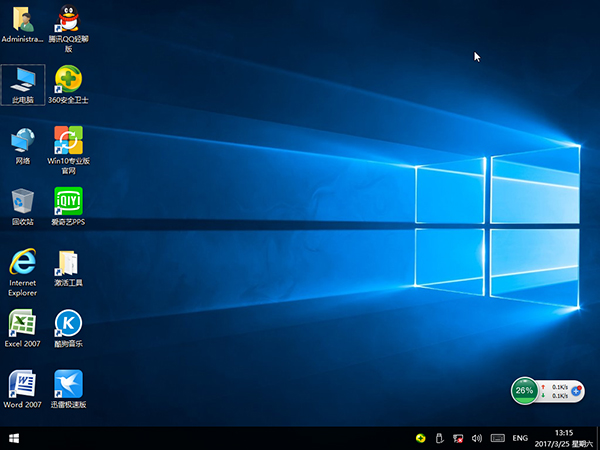
Task: Select the Excel 2007 shortcut
Action: [22, 323]
